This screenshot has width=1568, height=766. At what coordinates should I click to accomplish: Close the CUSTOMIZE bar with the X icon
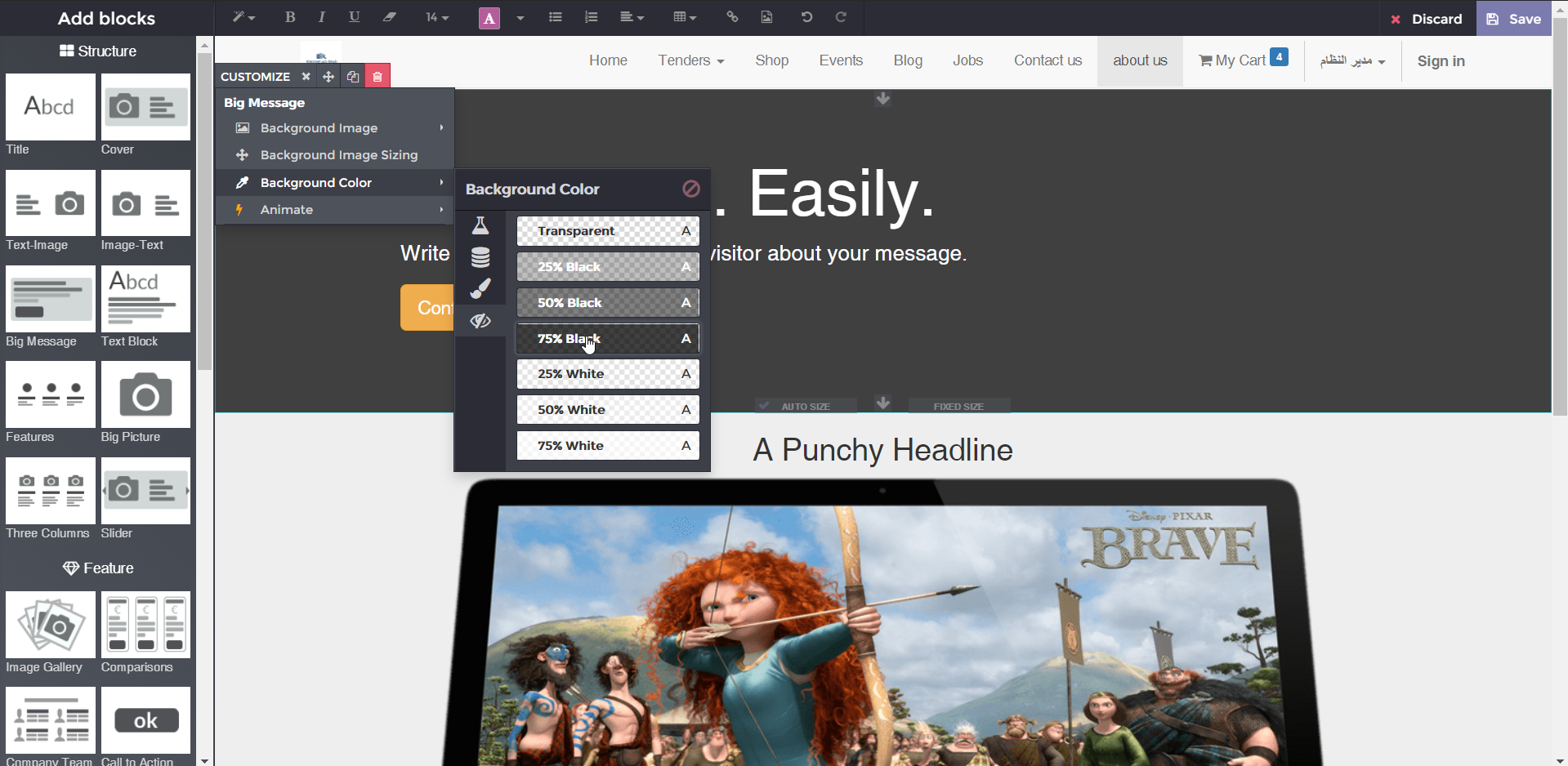coord(306,76)
